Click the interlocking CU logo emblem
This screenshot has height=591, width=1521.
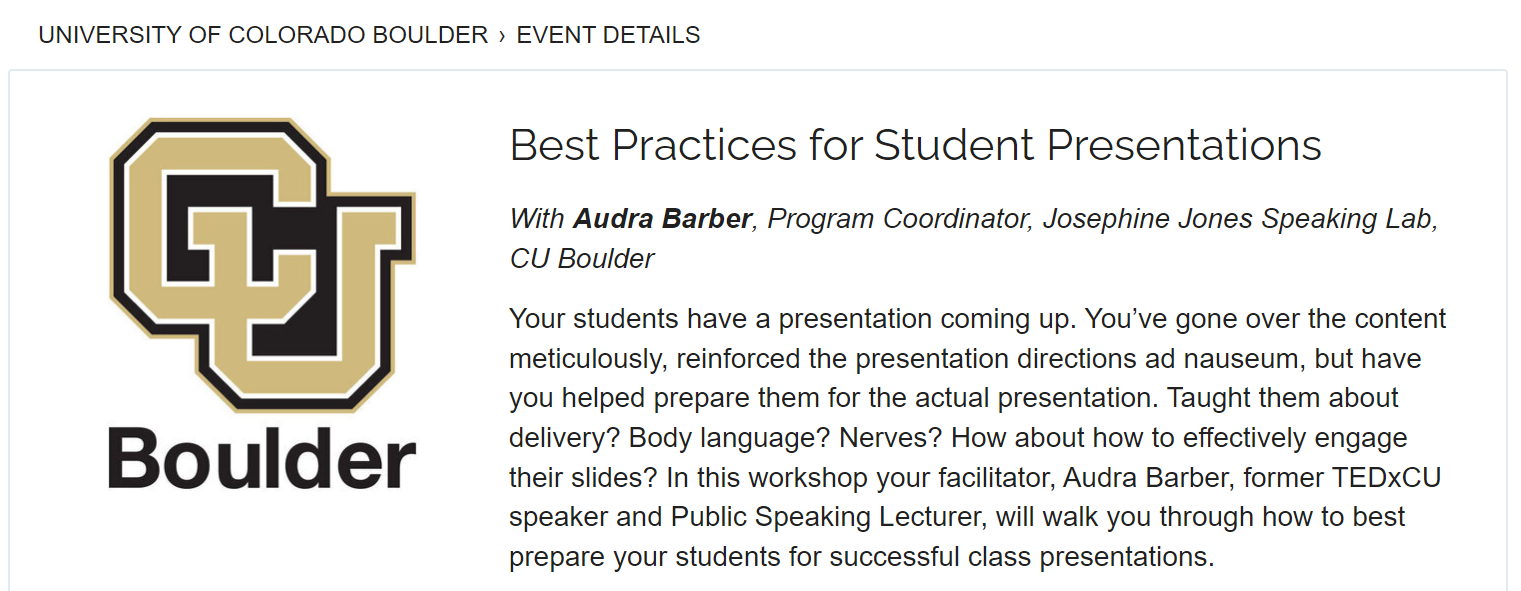click(x=262, y=264)
